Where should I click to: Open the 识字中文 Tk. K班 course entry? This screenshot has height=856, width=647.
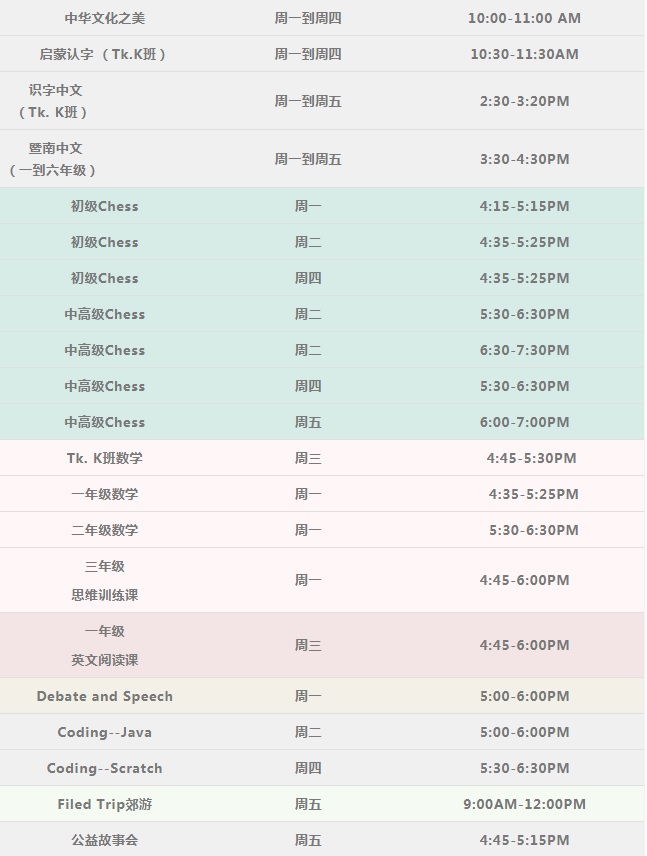click(x=56, y=101)
